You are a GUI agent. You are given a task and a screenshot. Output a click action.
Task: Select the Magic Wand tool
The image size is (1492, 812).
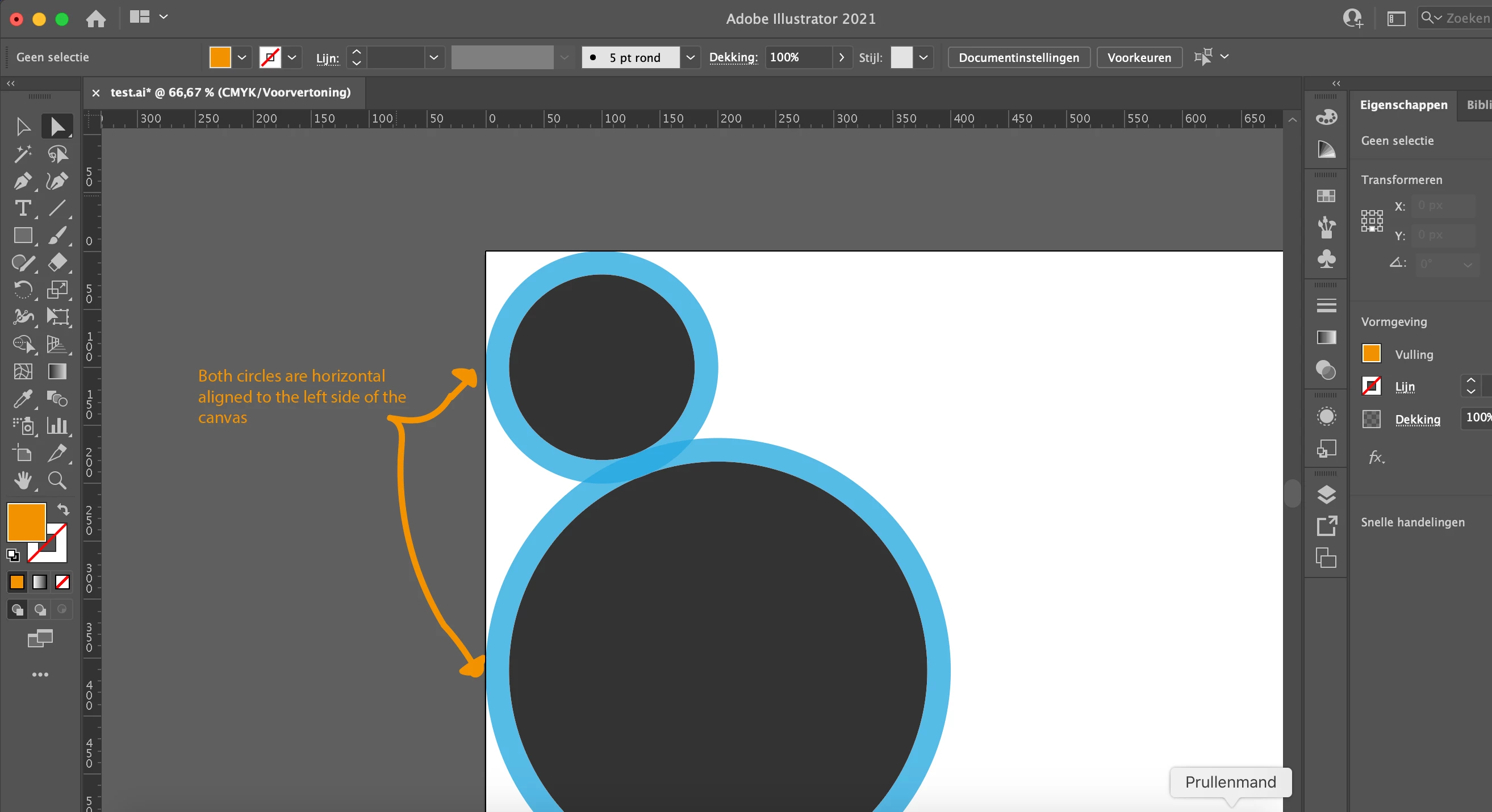(23, 154)
